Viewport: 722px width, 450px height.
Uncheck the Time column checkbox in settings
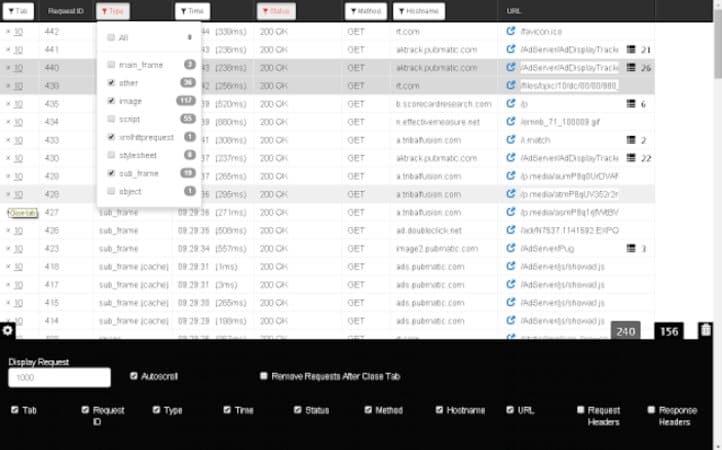(x=227, y=409)
